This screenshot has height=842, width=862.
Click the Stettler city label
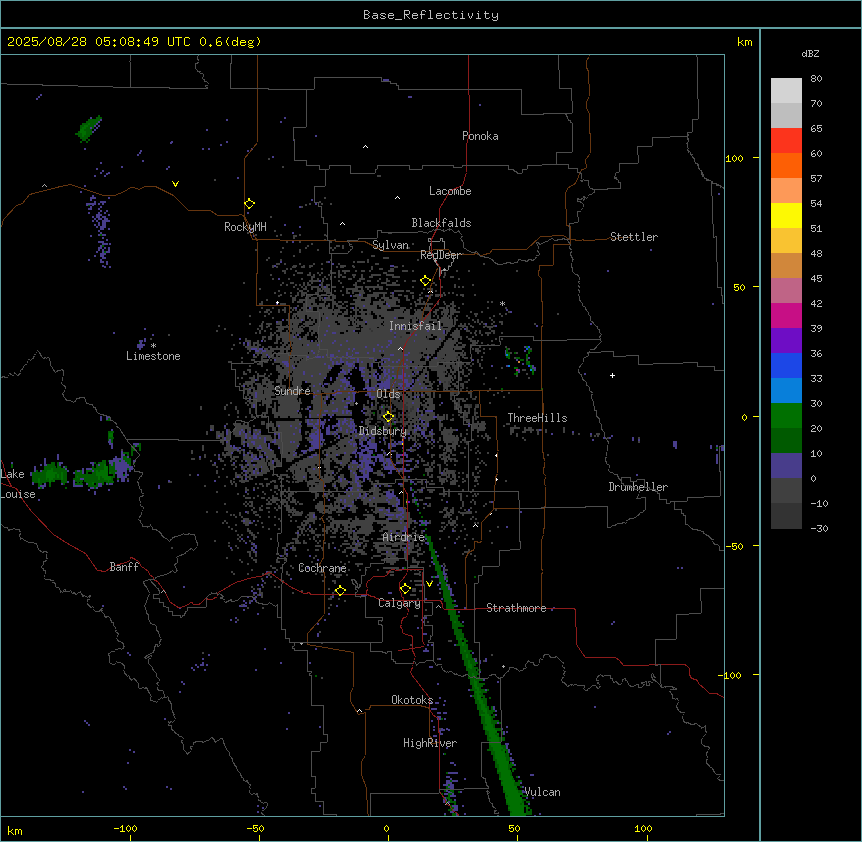[634, 237]
